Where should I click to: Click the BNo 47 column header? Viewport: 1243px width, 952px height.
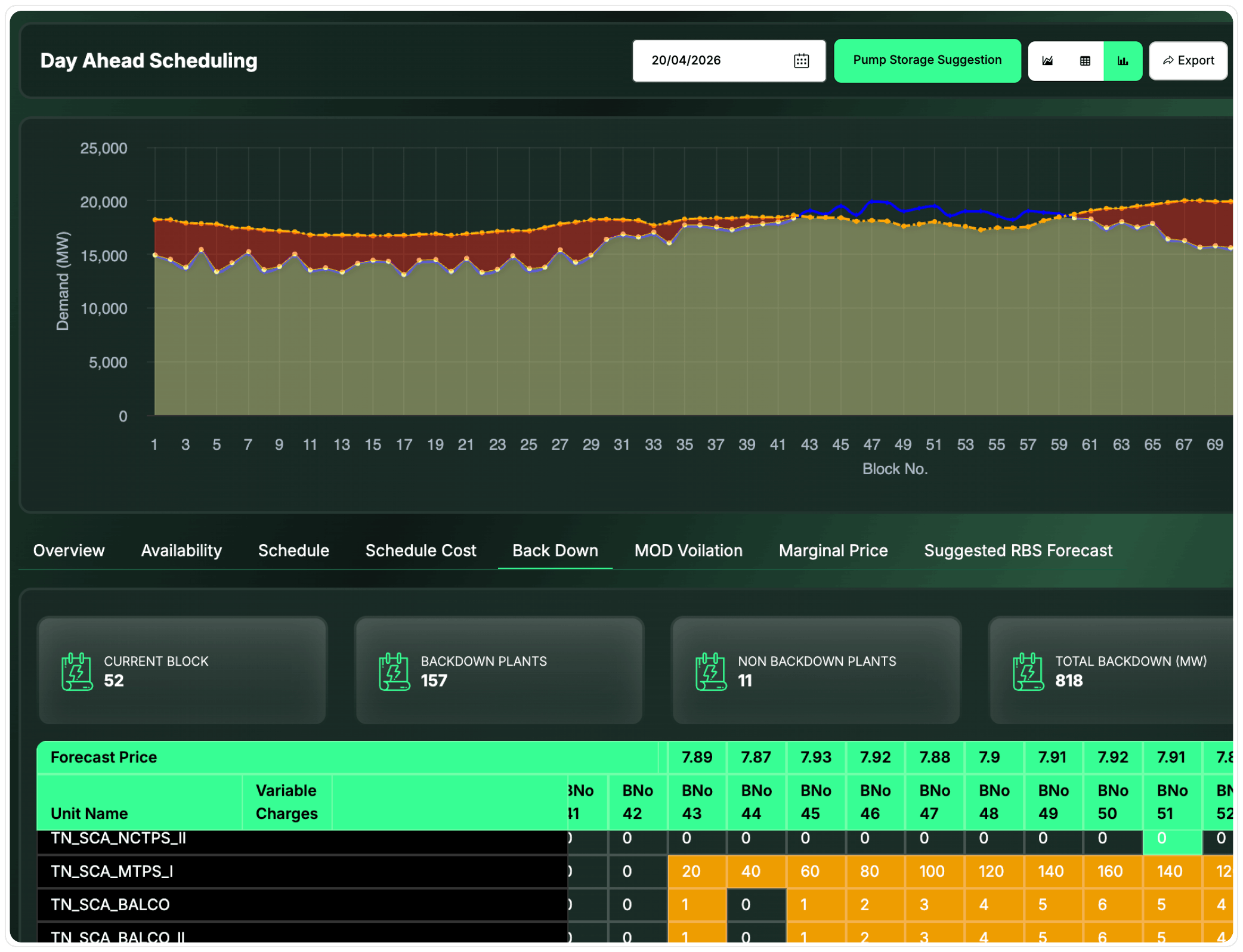[x=934, y=802]
